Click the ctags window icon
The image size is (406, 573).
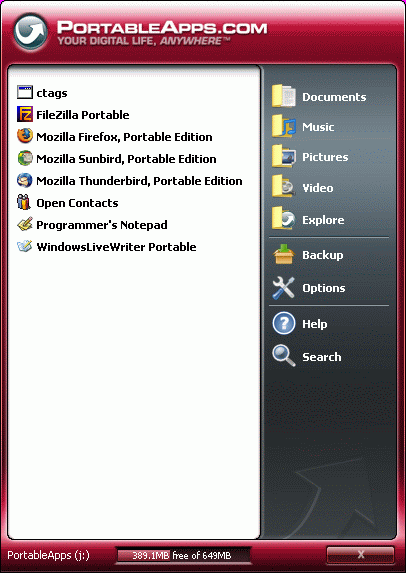click(24, 92)
